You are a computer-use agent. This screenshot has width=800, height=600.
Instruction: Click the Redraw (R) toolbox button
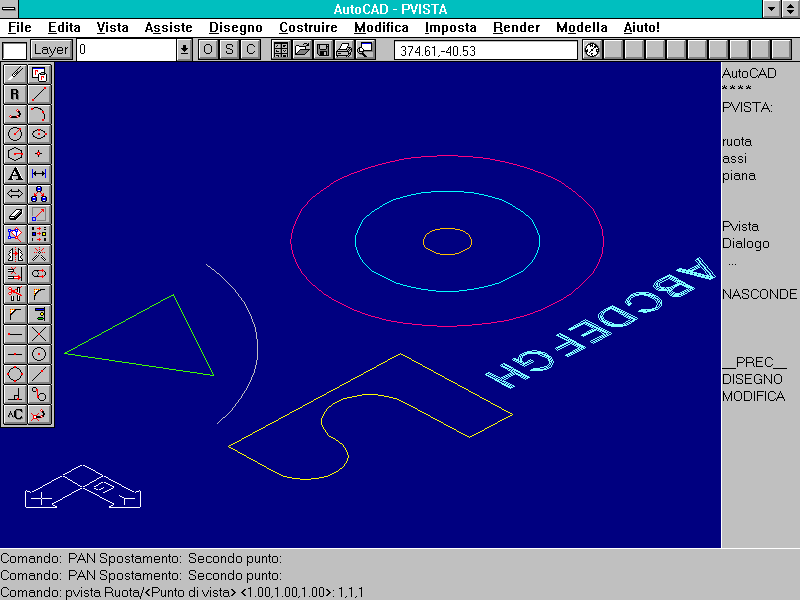point(15,94)
